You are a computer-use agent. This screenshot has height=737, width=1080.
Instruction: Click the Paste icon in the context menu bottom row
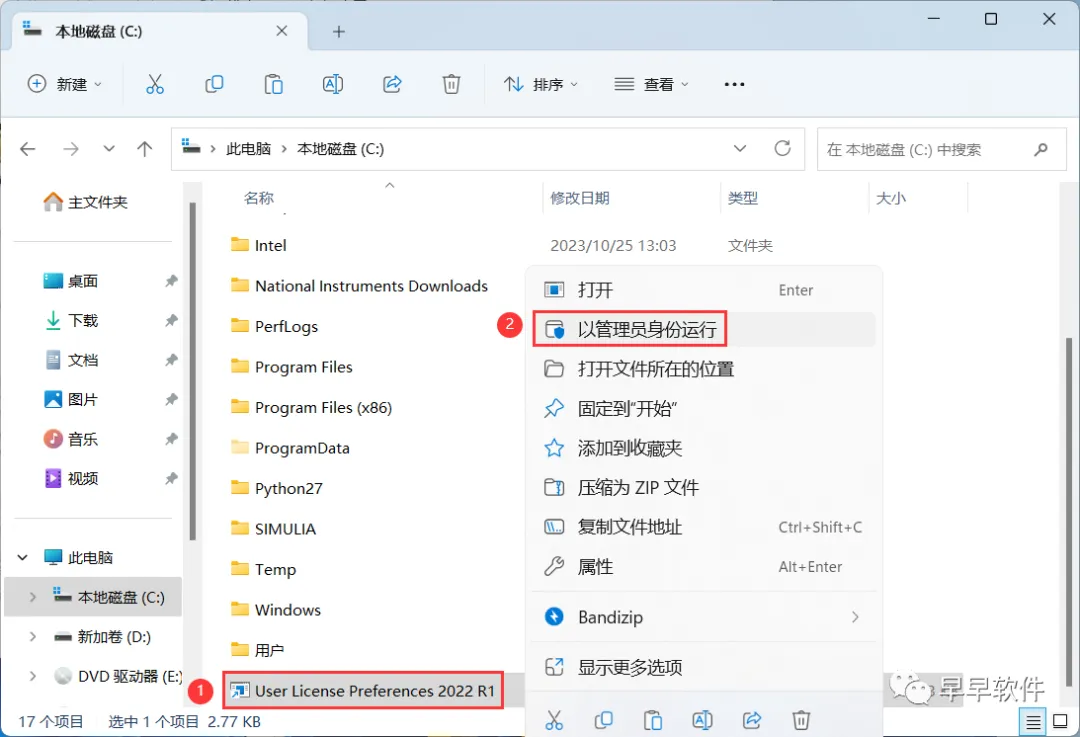tap(653, 720)
